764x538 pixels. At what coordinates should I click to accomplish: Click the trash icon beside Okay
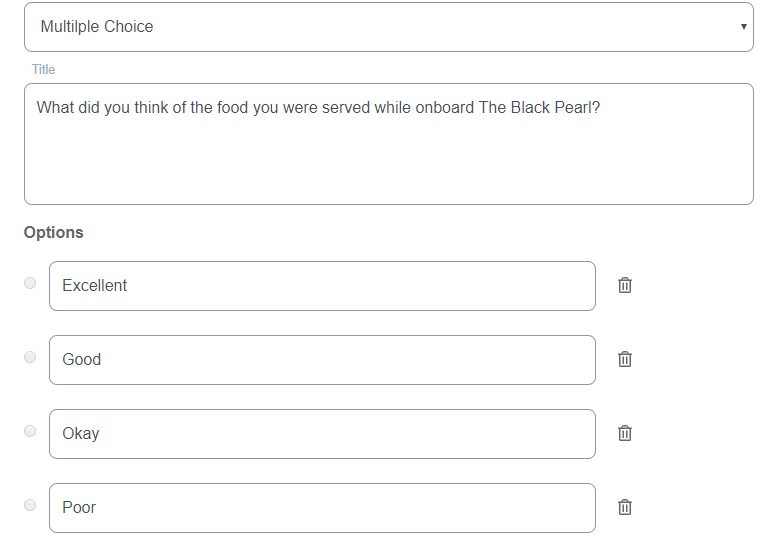[625, 433]
